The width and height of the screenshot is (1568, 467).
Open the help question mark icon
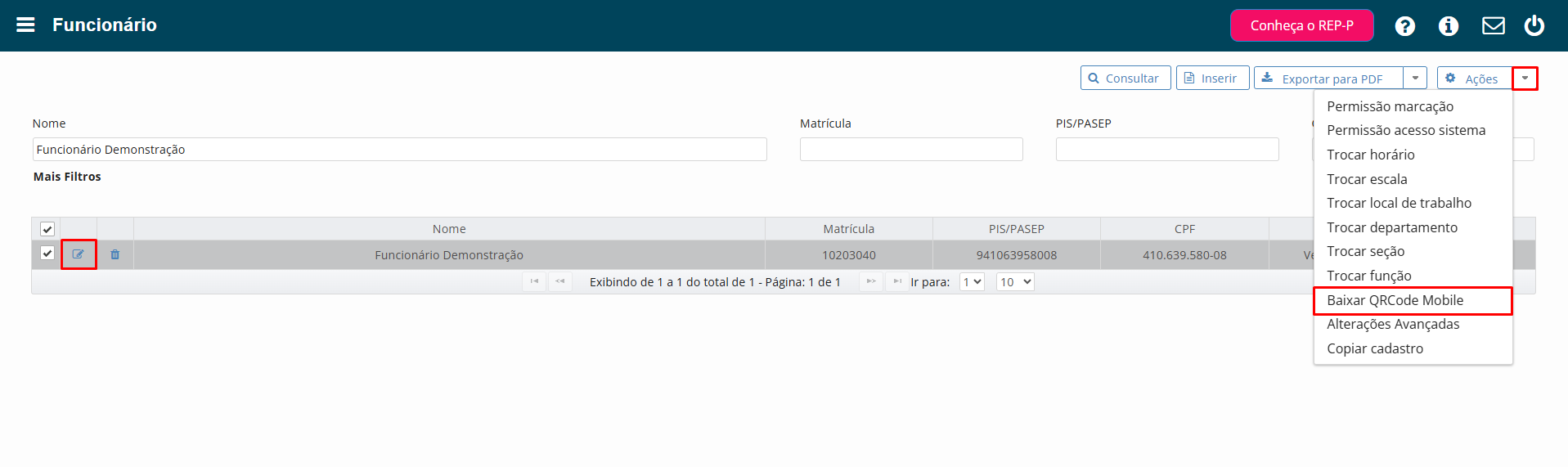[x=1405, y=26]
